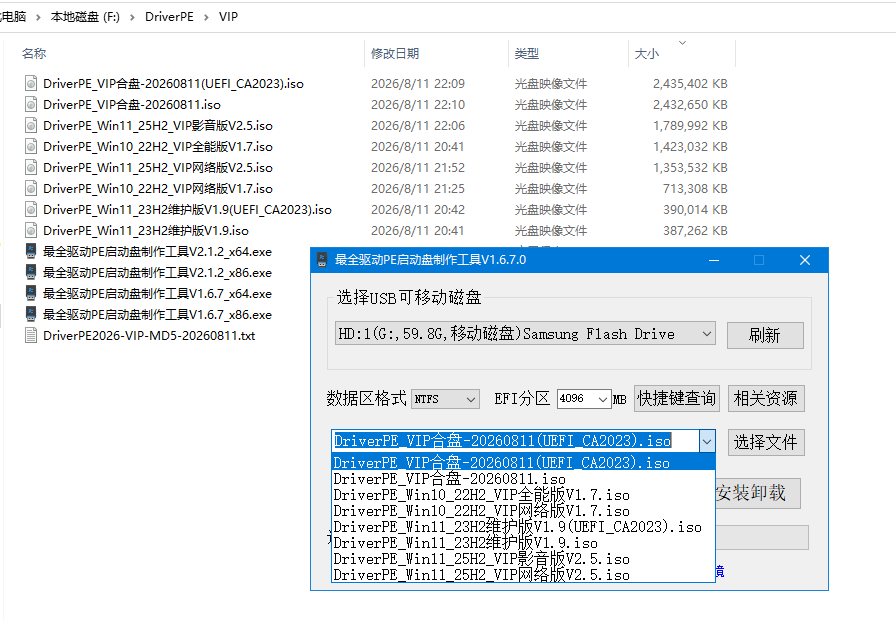The width and height of the screenshot is (896, 620).
Task: Click file icon of DriverPE_VIP合盘-20260811.iso in Explorer
Action: 31,105
